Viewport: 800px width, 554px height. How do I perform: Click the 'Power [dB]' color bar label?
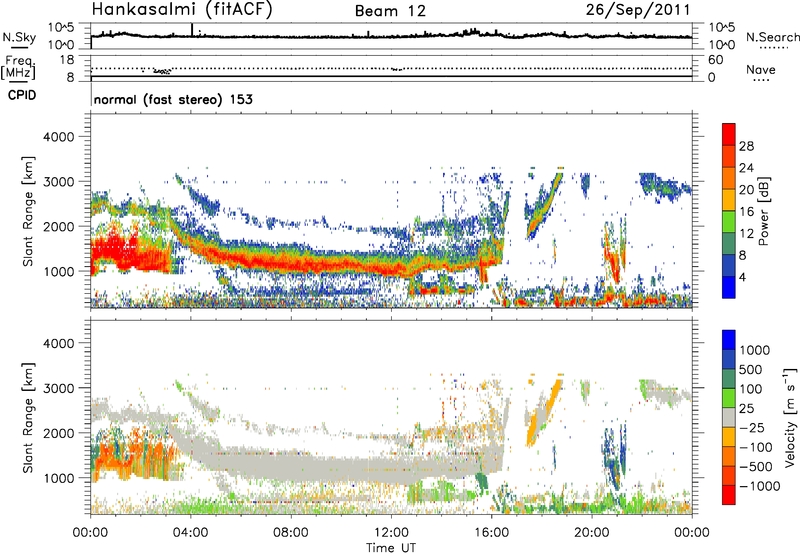(763, 211)
